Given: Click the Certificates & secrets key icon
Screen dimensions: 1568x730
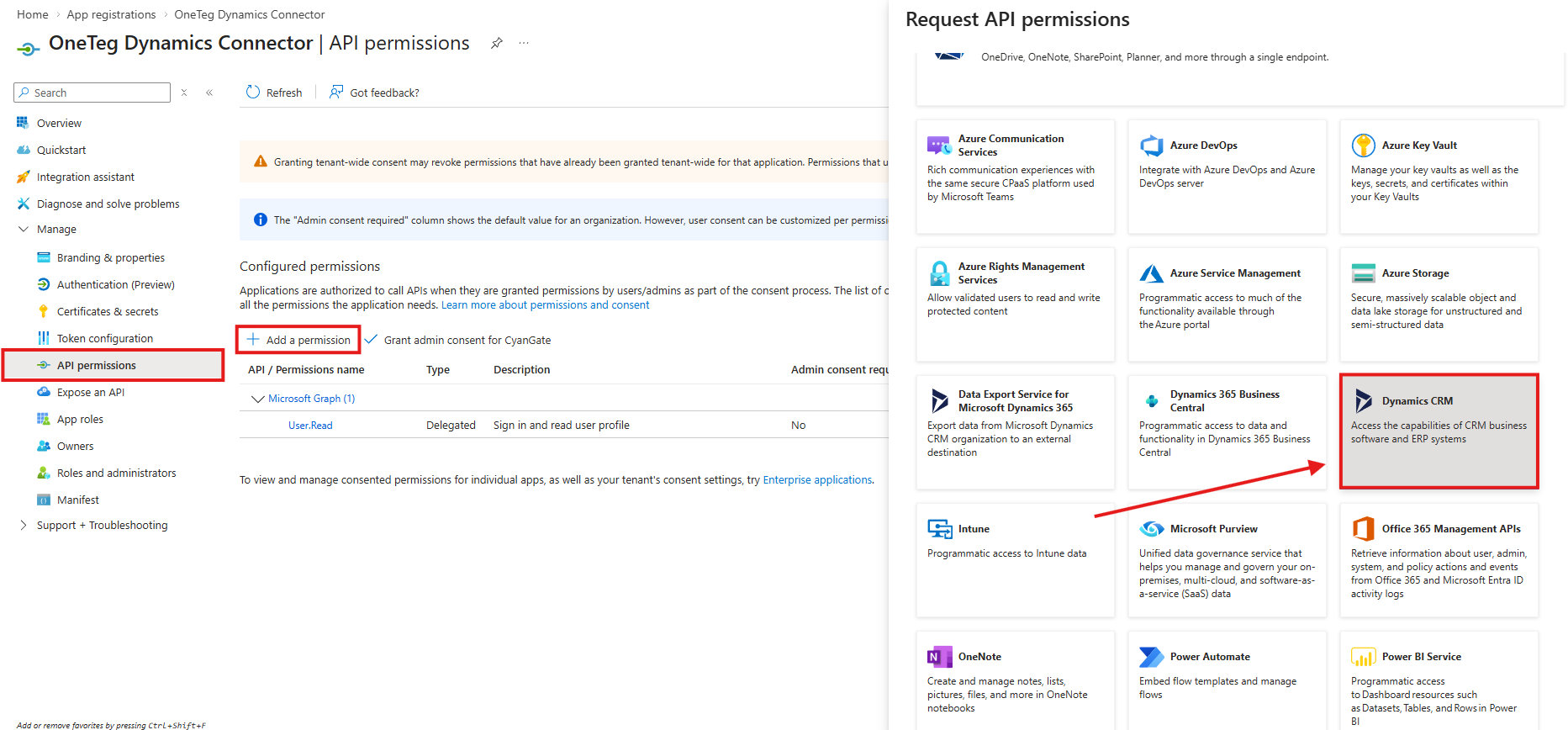Looking at the screenshot, I should [44, 311].
